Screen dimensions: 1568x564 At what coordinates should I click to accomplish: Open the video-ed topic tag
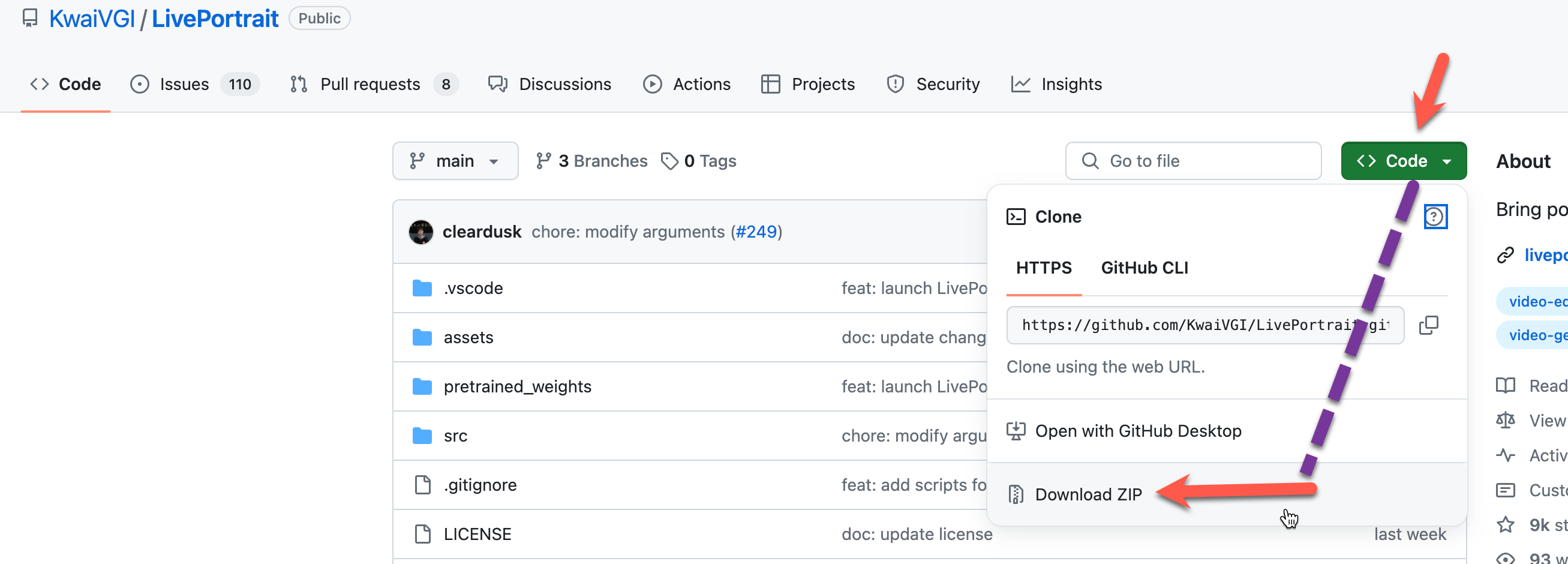[1533, 301]
